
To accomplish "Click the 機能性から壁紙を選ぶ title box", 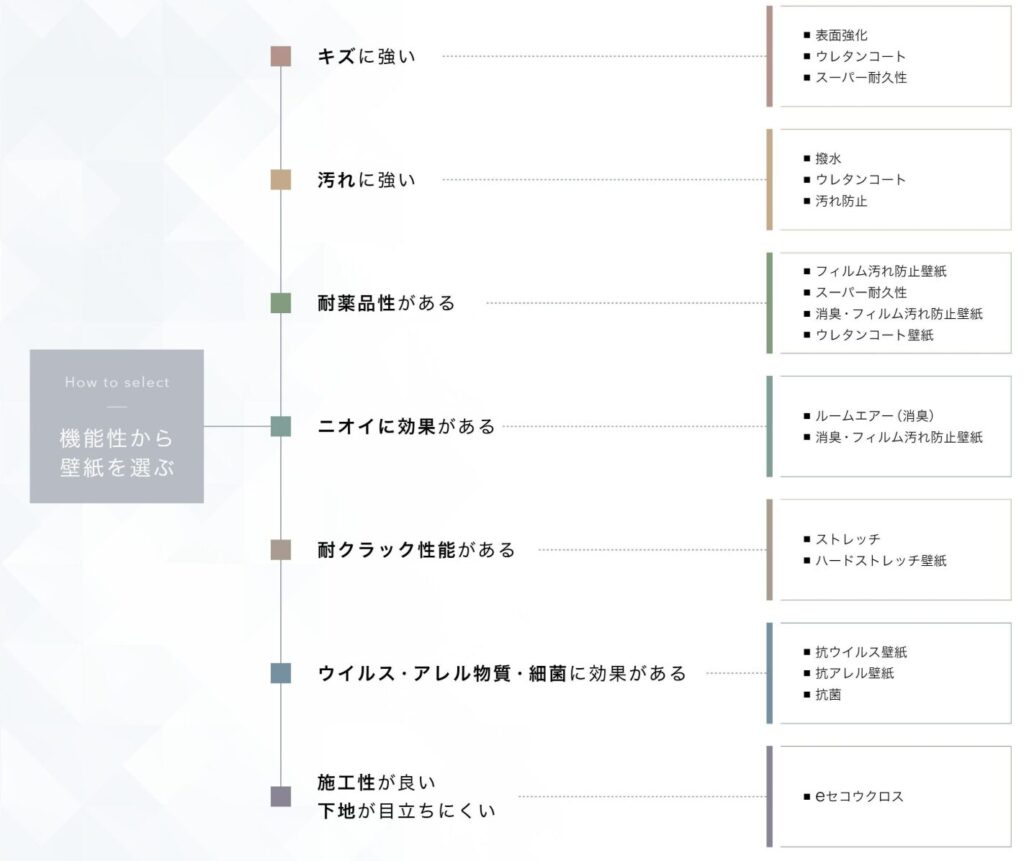I will pyautogui.click(x=117, y=426).
